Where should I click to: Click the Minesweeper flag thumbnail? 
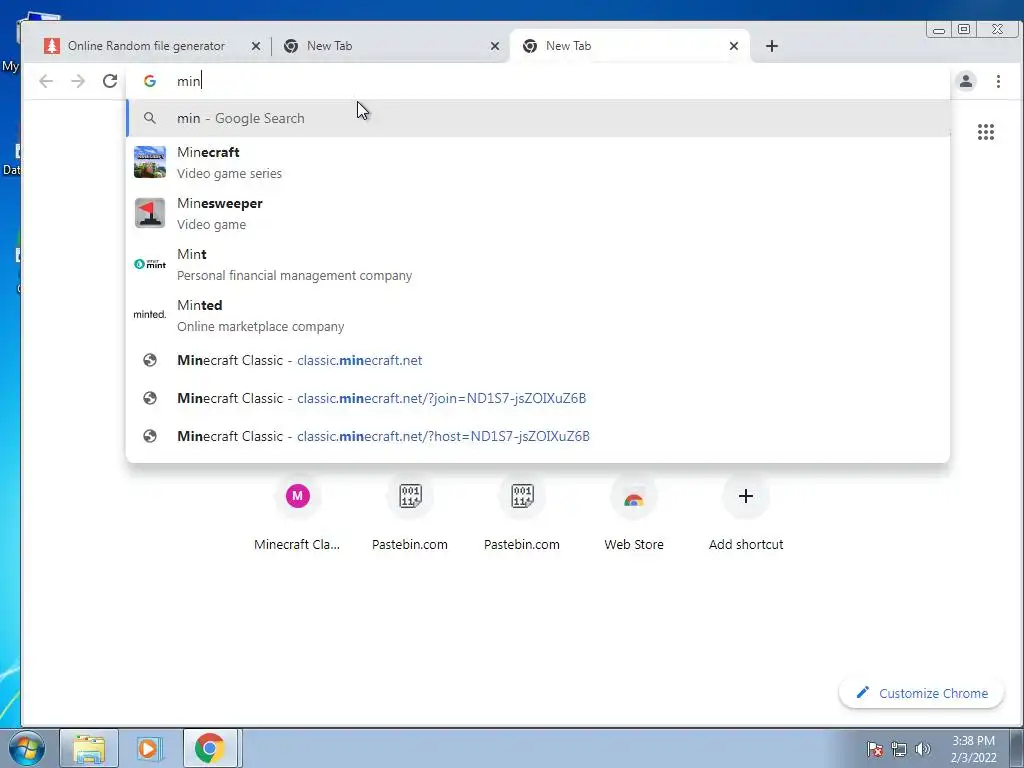click(x=150, y=213)
